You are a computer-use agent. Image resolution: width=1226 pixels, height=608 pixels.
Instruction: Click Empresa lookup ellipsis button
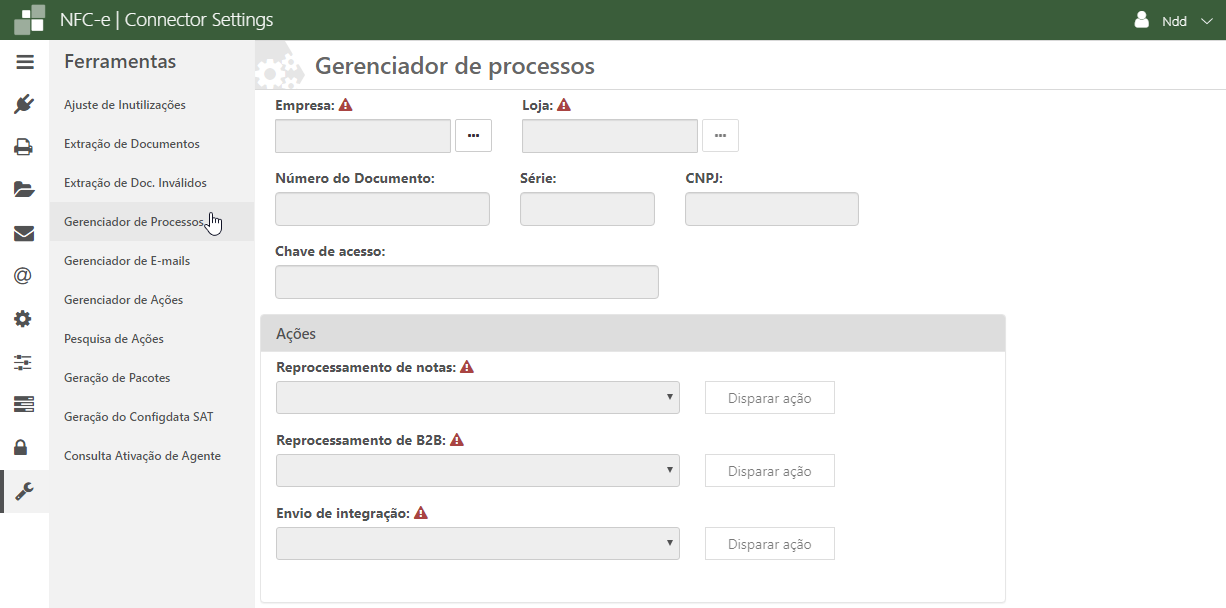(x=473, y=135)
